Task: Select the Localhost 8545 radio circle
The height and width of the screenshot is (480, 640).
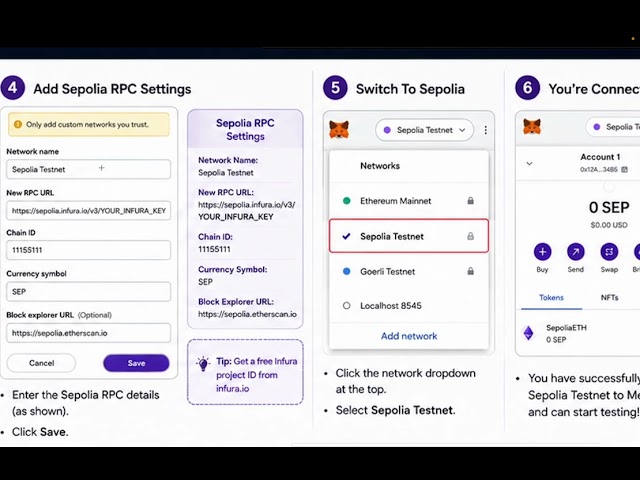Action: 346,305
